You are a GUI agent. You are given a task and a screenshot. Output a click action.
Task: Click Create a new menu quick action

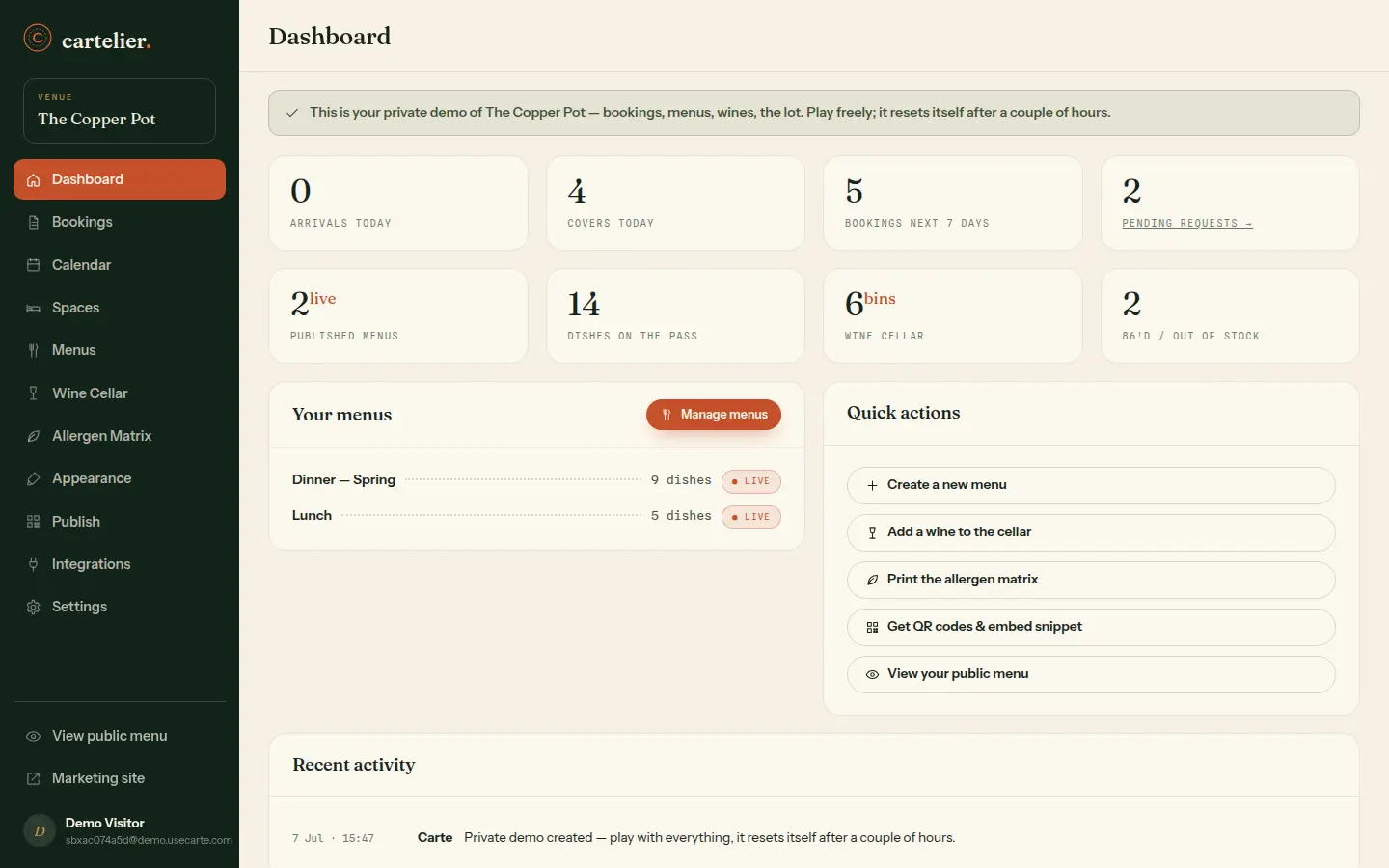point(1091,485)
